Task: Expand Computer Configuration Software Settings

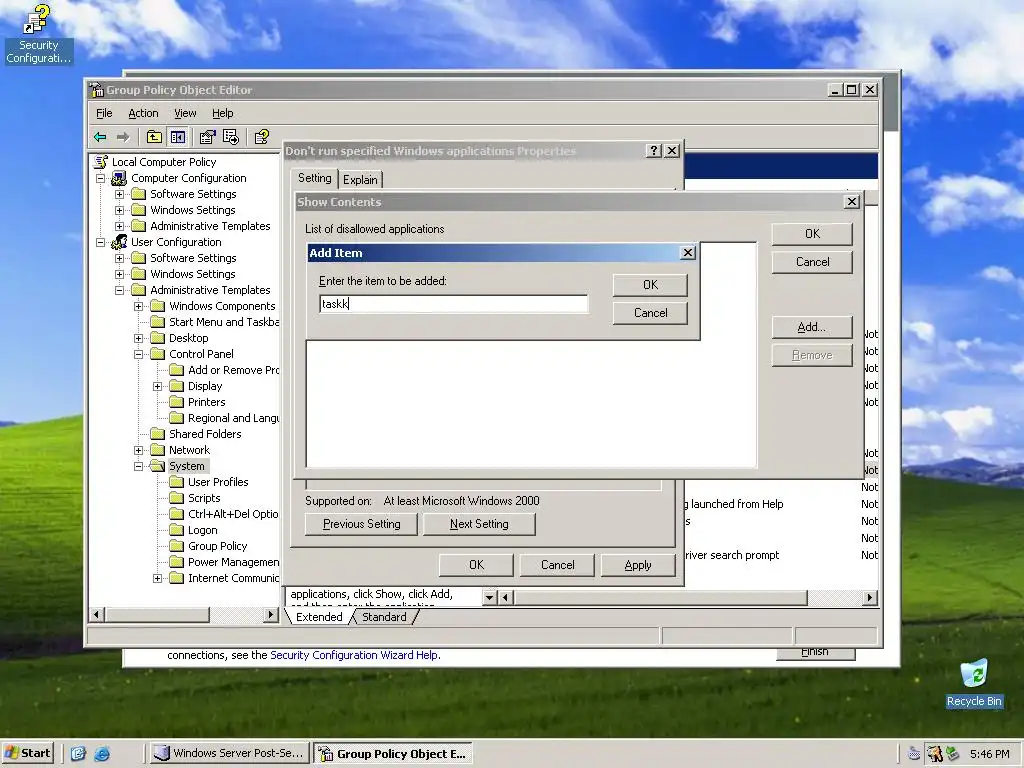Action: 120,194
